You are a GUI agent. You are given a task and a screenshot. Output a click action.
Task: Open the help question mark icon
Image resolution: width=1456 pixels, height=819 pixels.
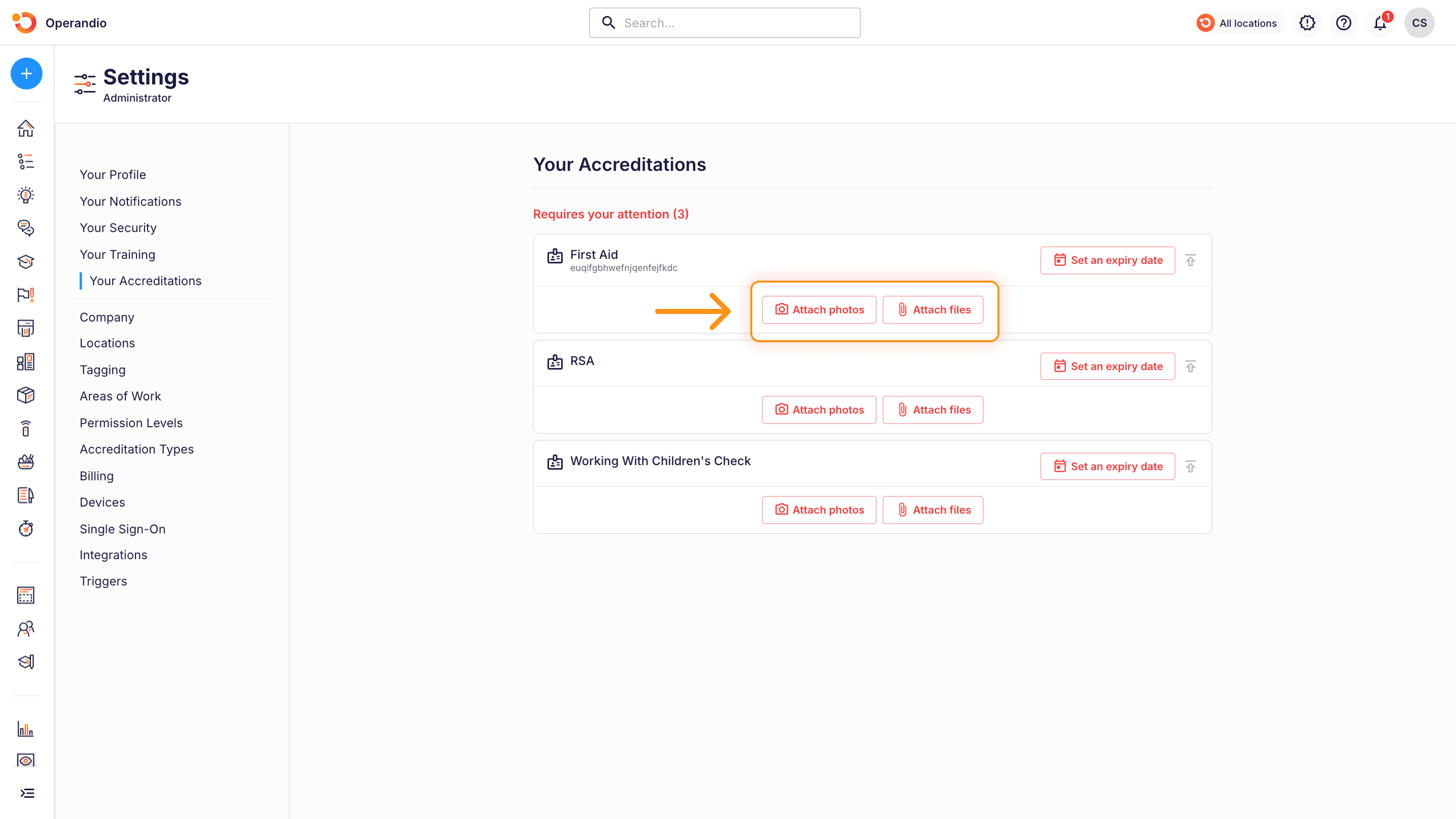tap(1343, 23)
